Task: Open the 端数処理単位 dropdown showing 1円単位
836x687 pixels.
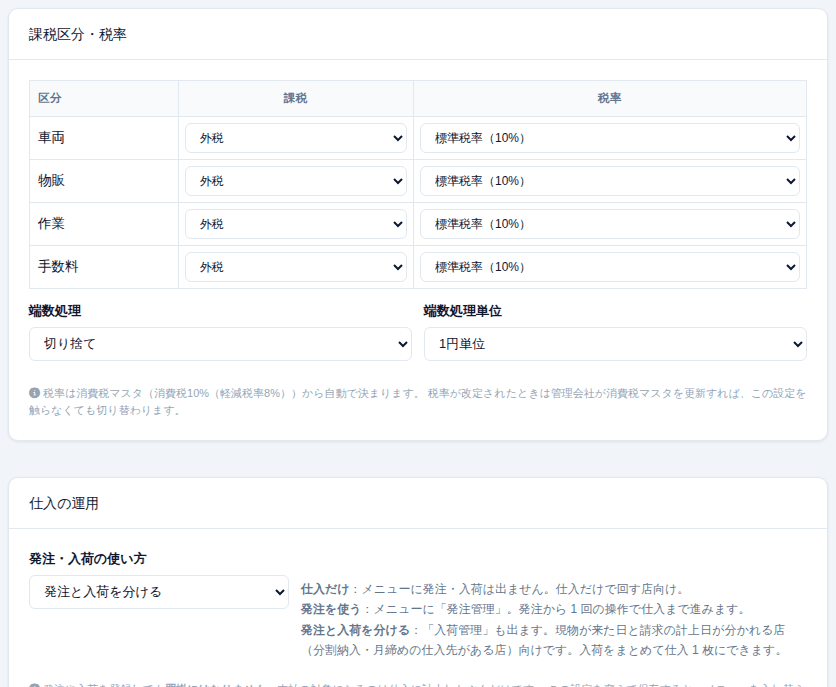Action: click(x=615, y=344)
